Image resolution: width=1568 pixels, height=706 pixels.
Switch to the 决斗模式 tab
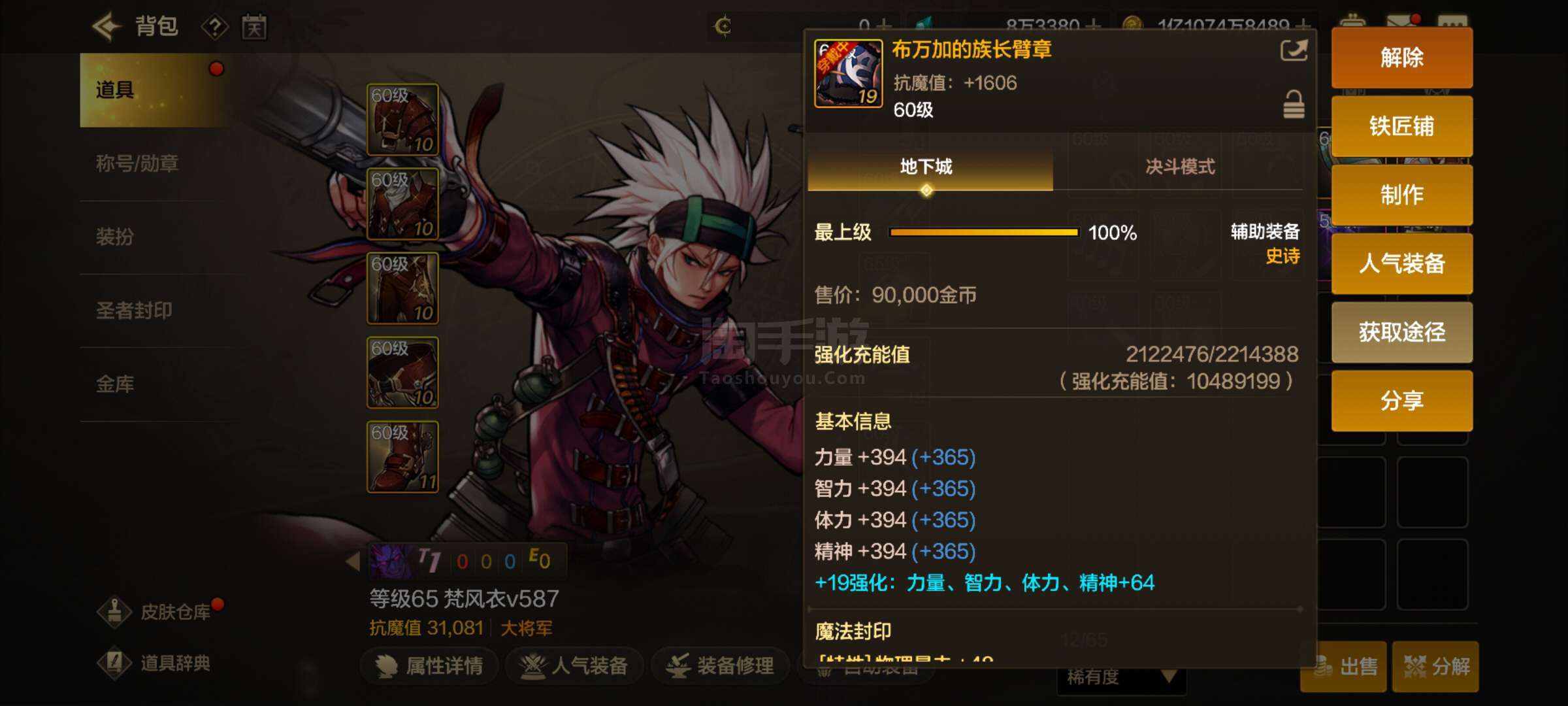click(1180, 167)
